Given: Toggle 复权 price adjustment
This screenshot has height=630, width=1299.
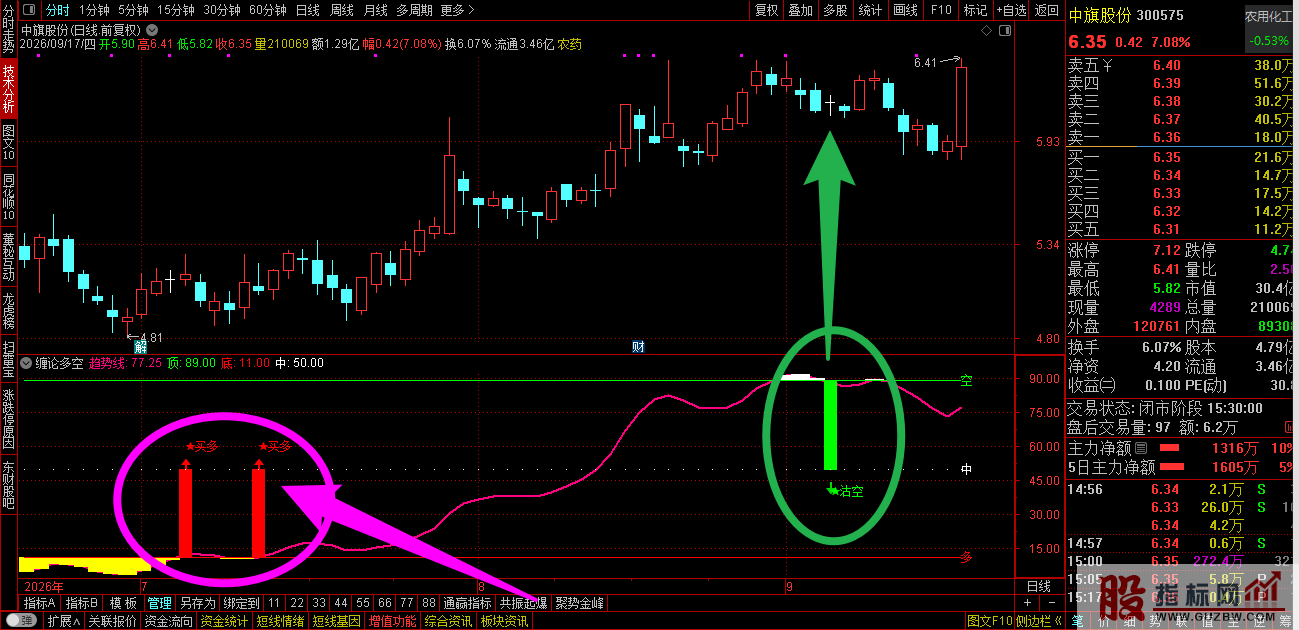Looking at the screenshot, I should (x=766, y=10).
